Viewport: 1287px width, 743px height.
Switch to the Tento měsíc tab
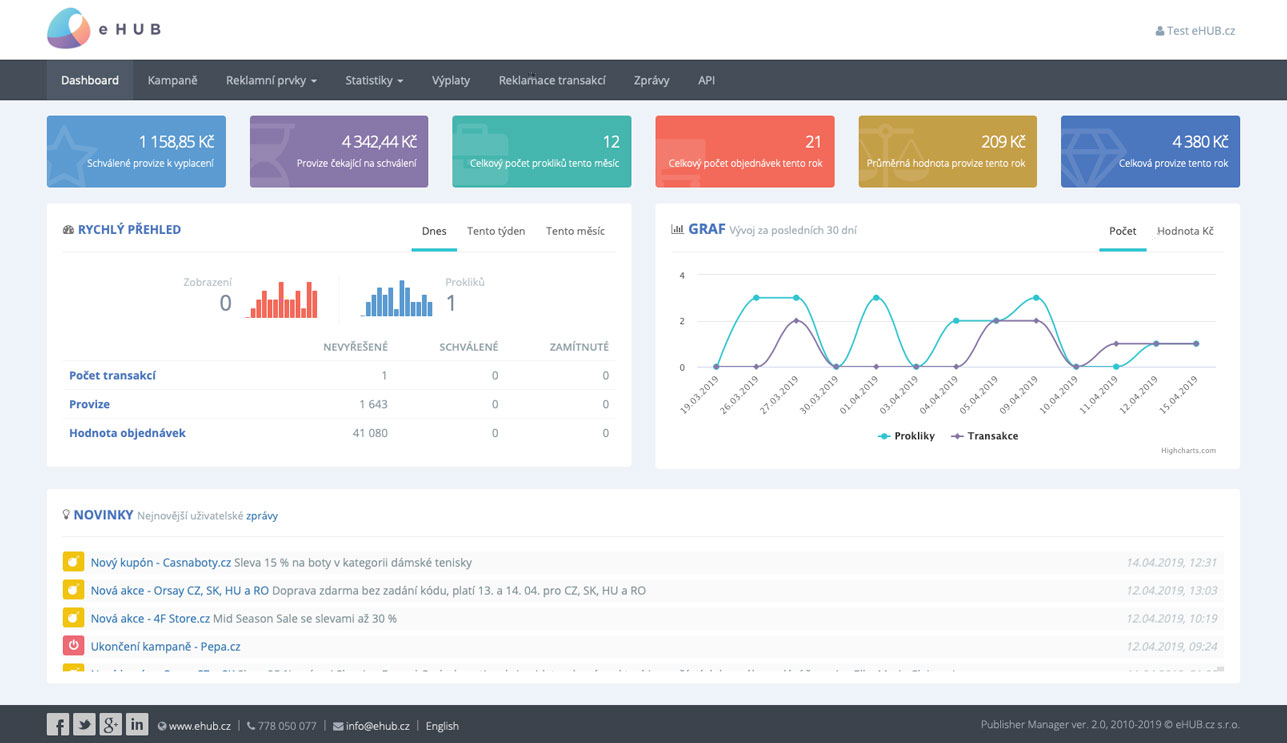[x=575, y=231]
